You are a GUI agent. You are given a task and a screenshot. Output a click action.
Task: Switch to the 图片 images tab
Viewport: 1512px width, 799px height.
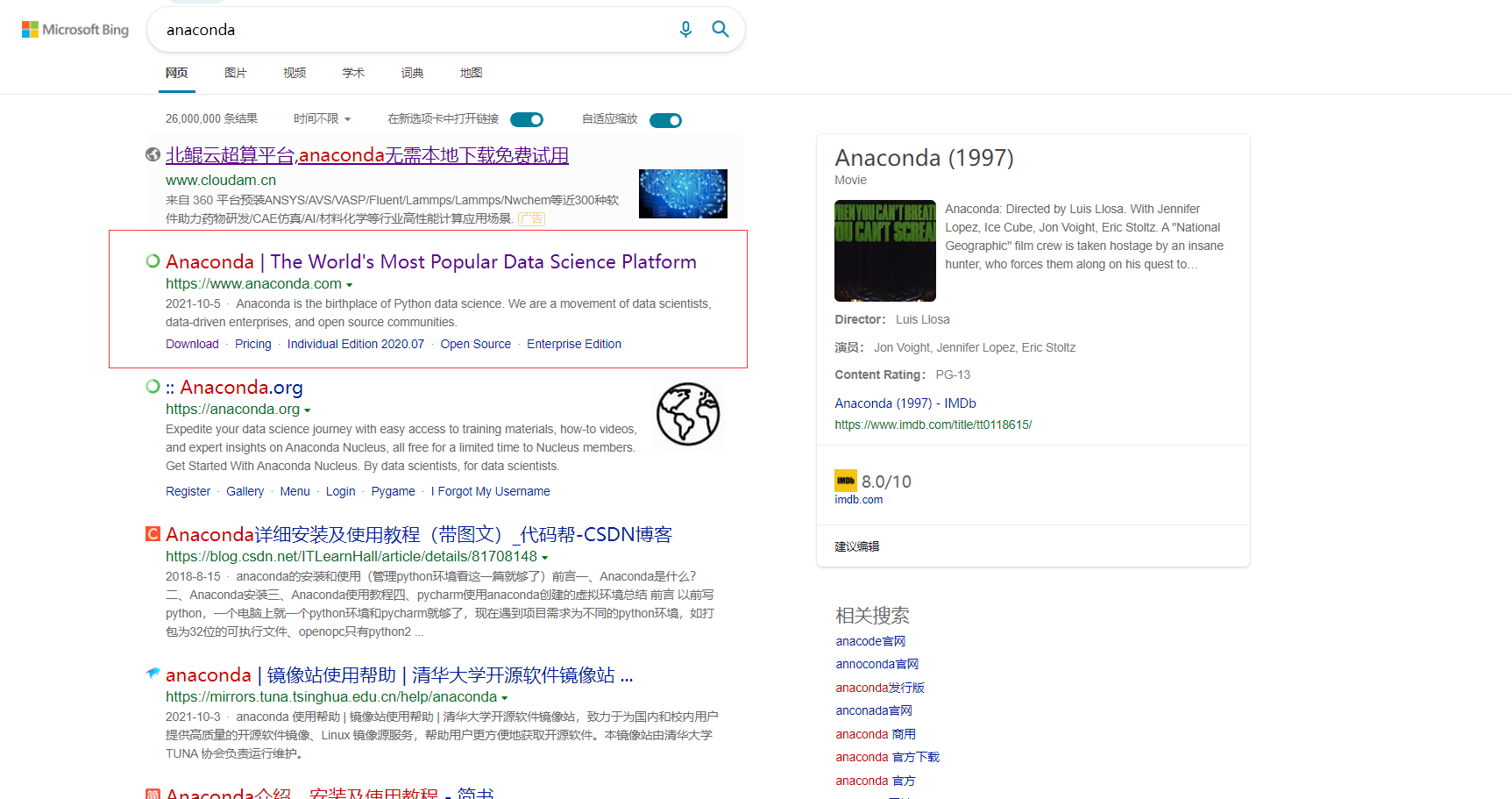(x=236, y=73)
